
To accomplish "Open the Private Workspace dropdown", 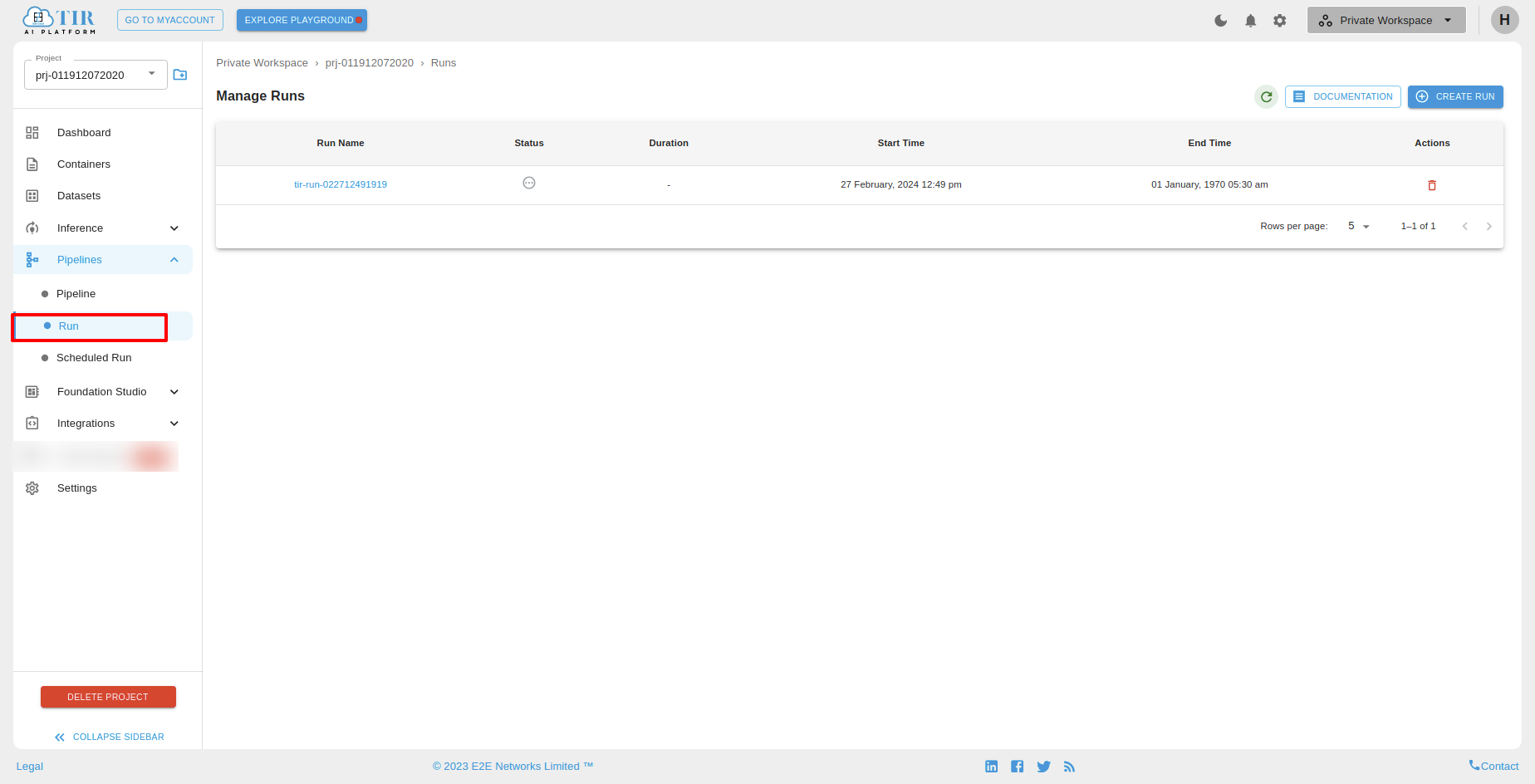I will (1386, 20).
